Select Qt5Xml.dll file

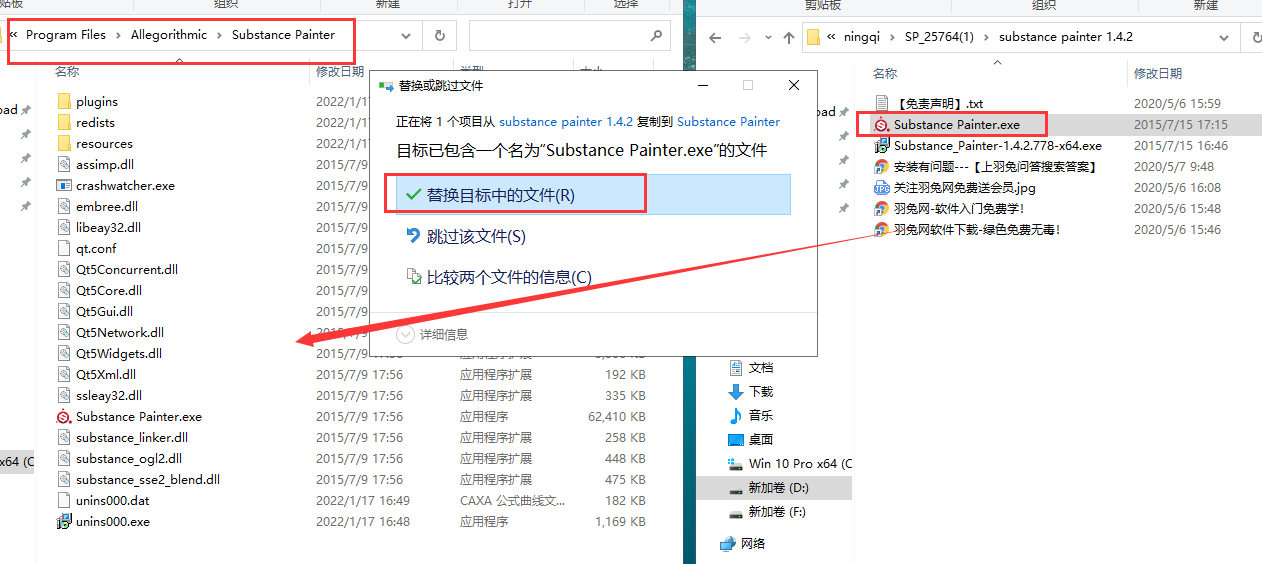pos(106,374)
